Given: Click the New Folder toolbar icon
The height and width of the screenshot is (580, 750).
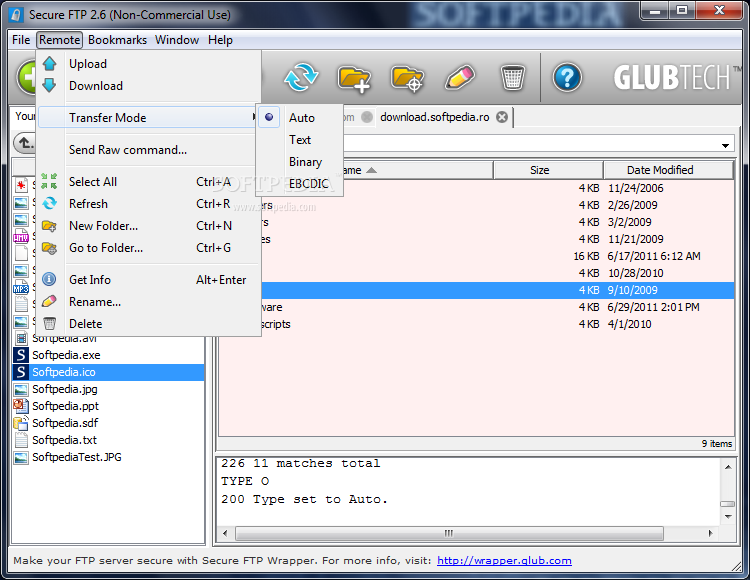Looking at the screenshot, I should [353, 78].
